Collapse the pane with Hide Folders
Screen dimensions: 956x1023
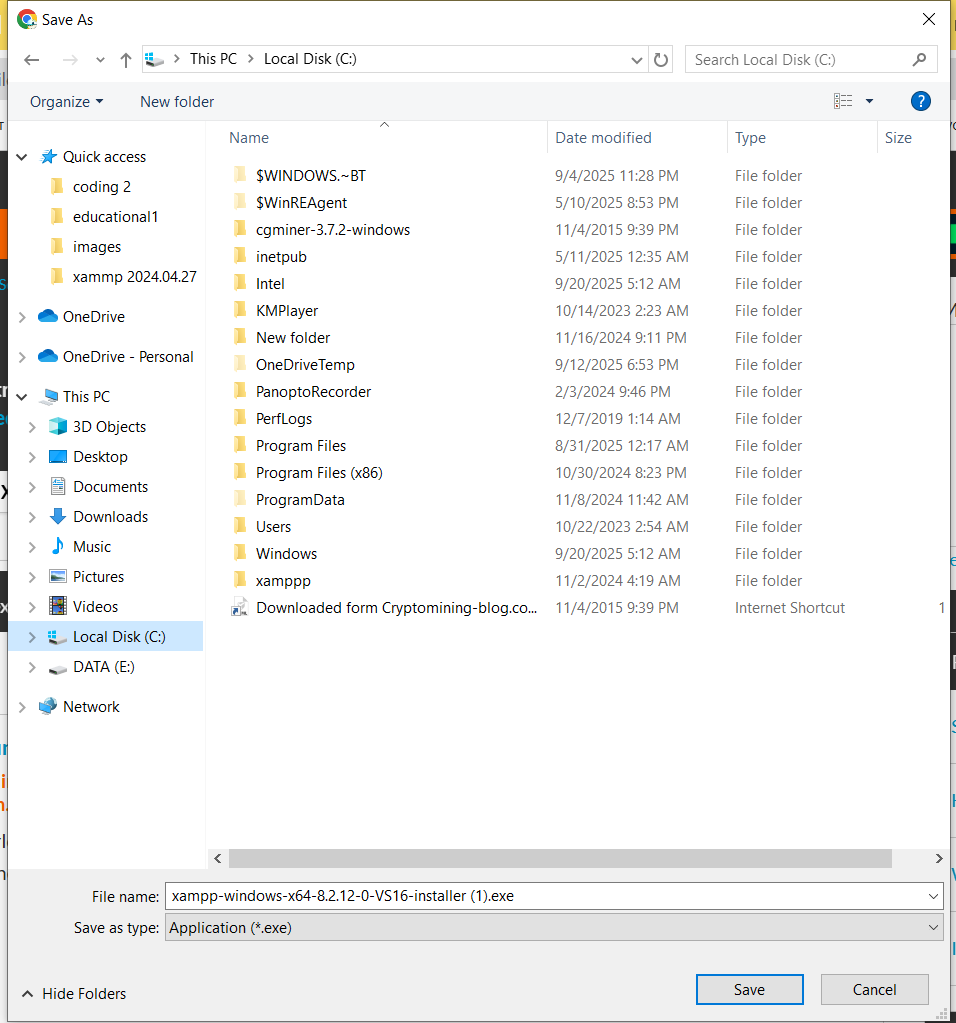pos(75,994)
